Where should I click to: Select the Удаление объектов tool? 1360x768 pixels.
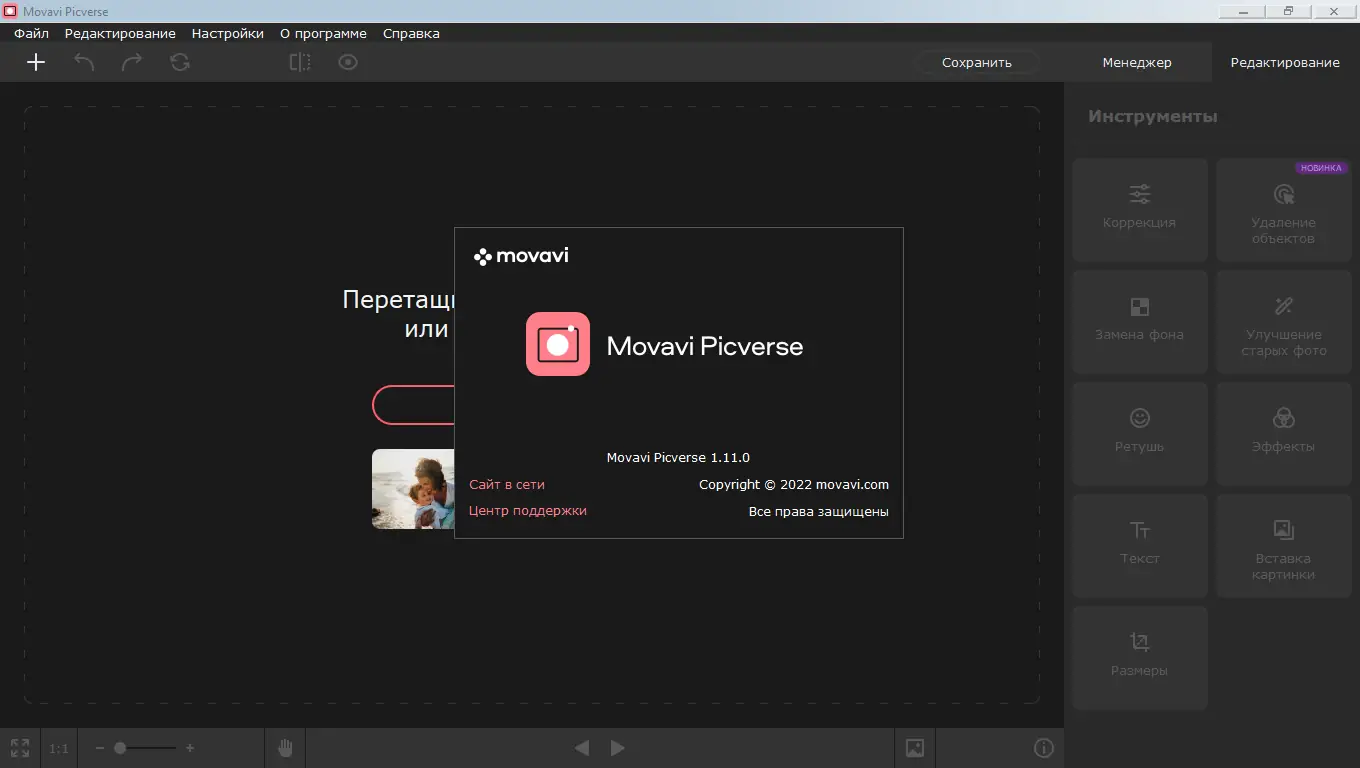point(1284,209)
